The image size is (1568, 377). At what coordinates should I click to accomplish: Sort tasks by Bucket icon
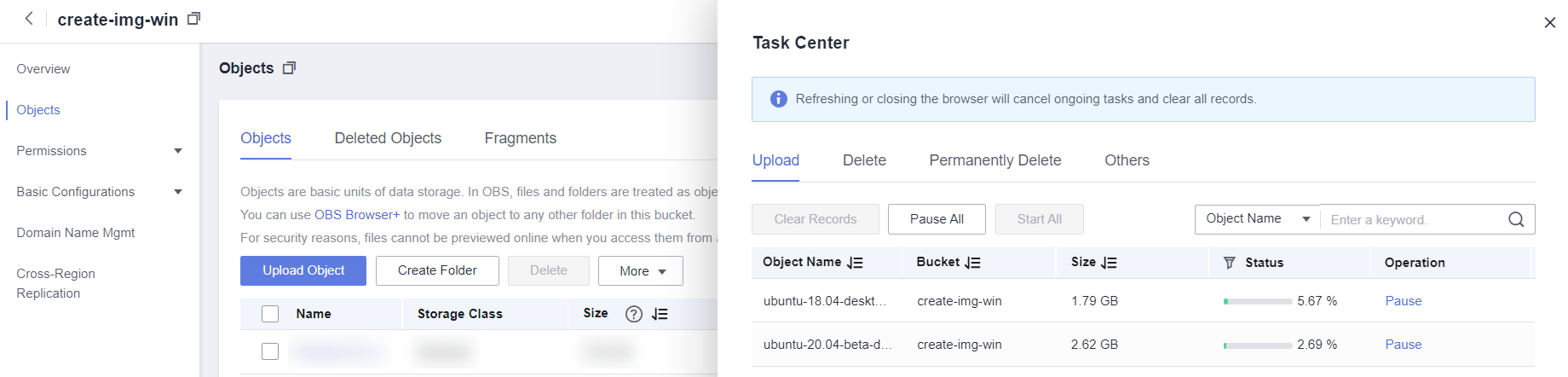pos(973,263)
